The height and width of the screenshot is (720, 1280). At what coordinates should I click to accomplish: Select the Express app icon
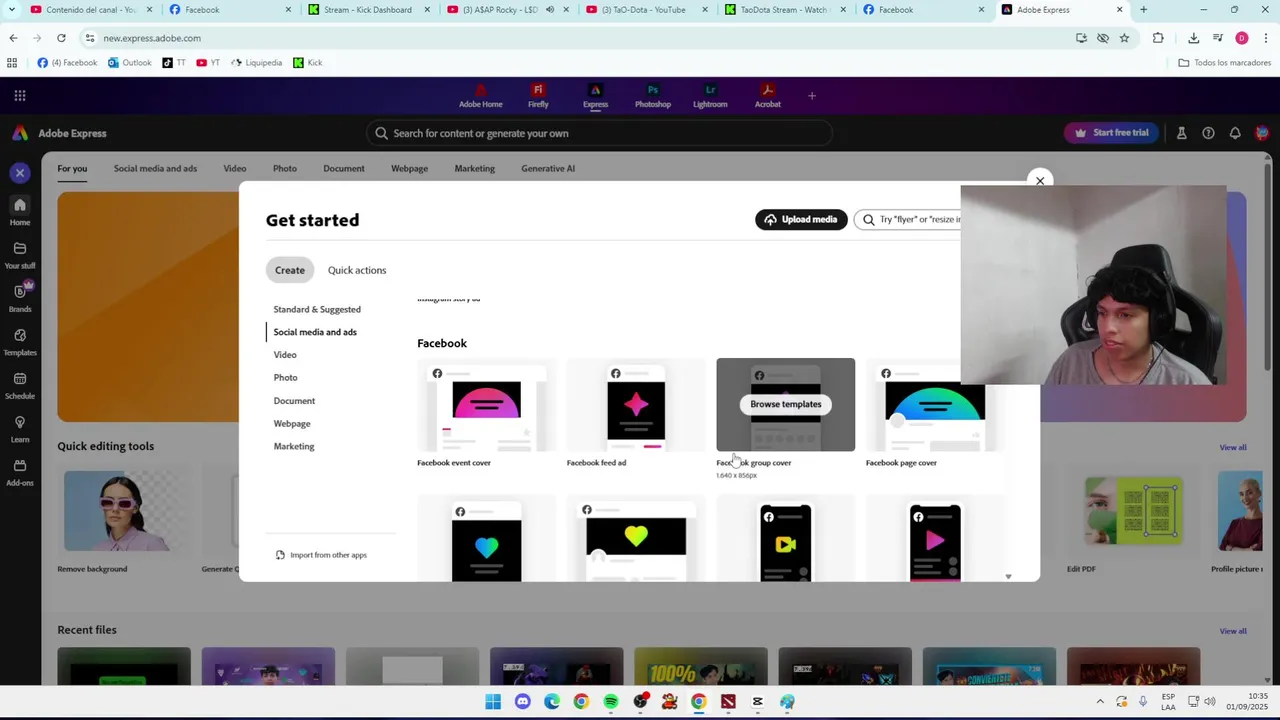(x=595, y=96)
